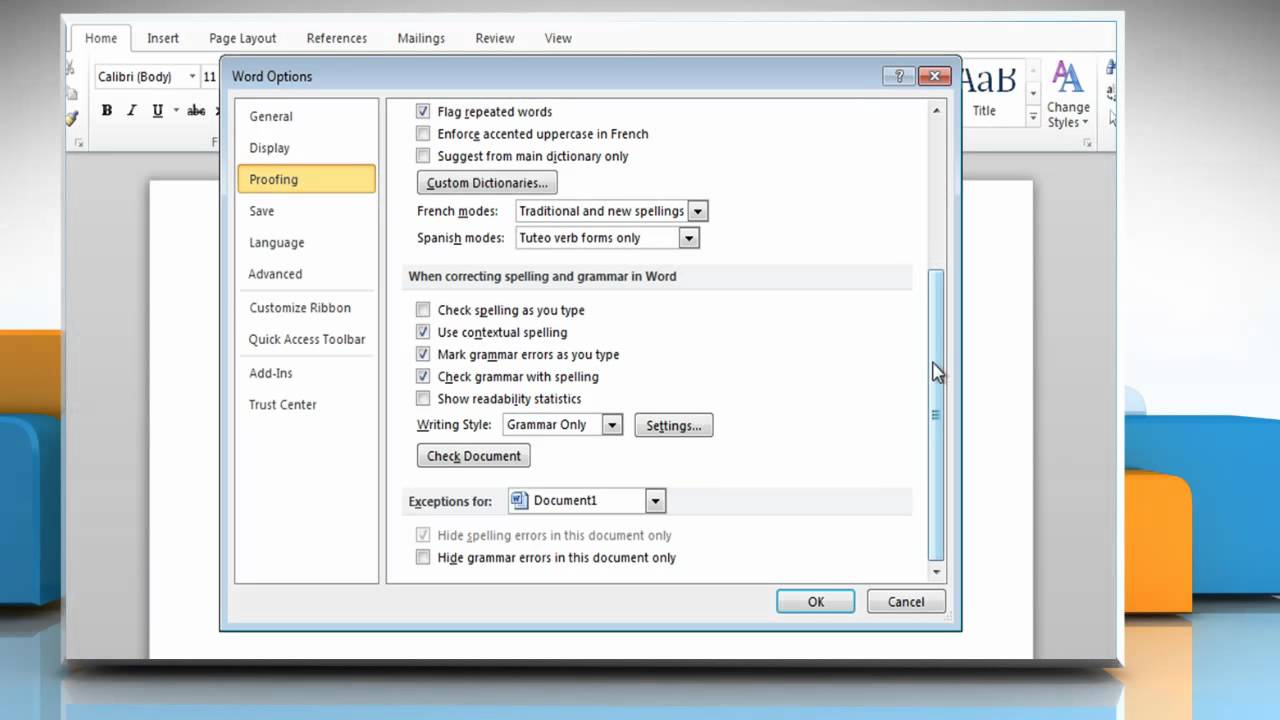Apply Italic formatting in the ribbon
Viewport: 1280px width, 720px height.
131,111
